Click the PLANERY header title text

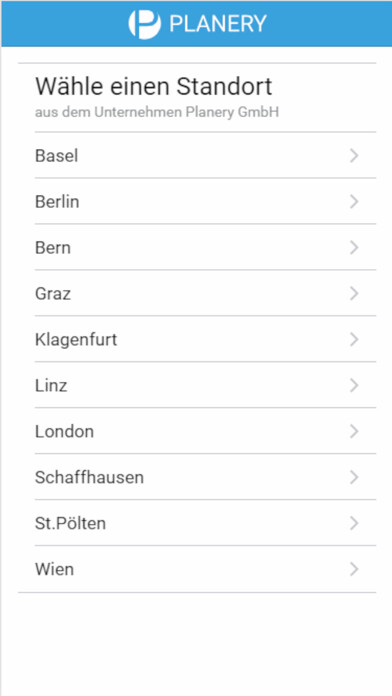tap(218, 24)
